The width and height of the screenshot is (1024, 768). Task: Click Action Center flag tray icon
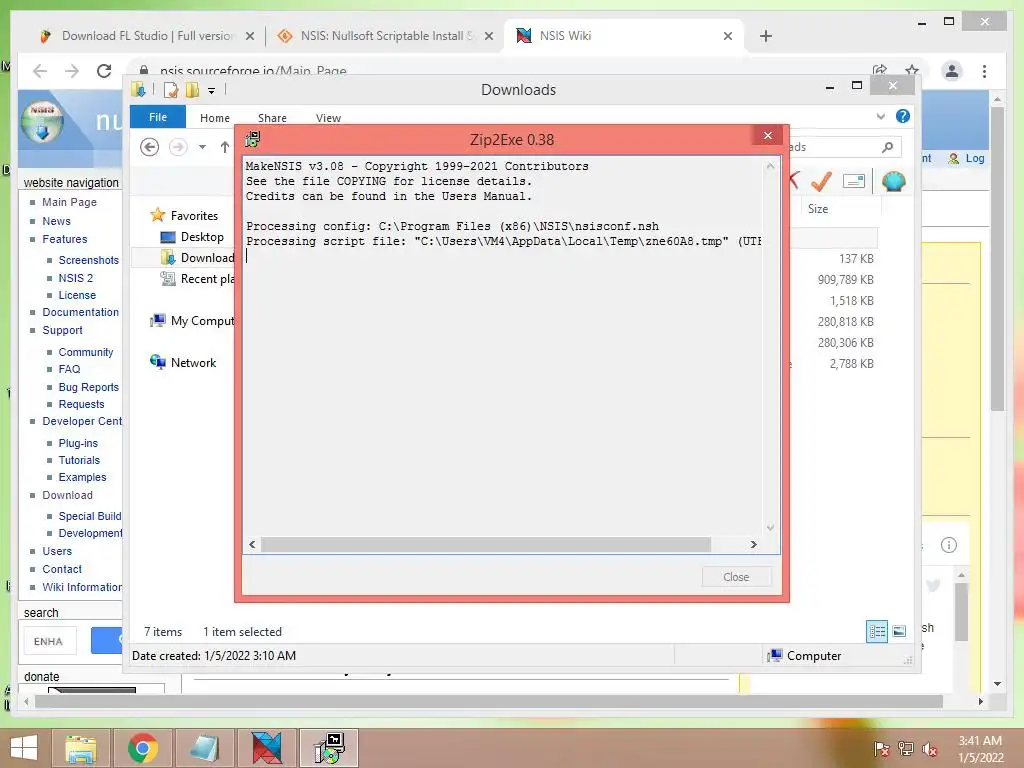[x=881, y=749]
